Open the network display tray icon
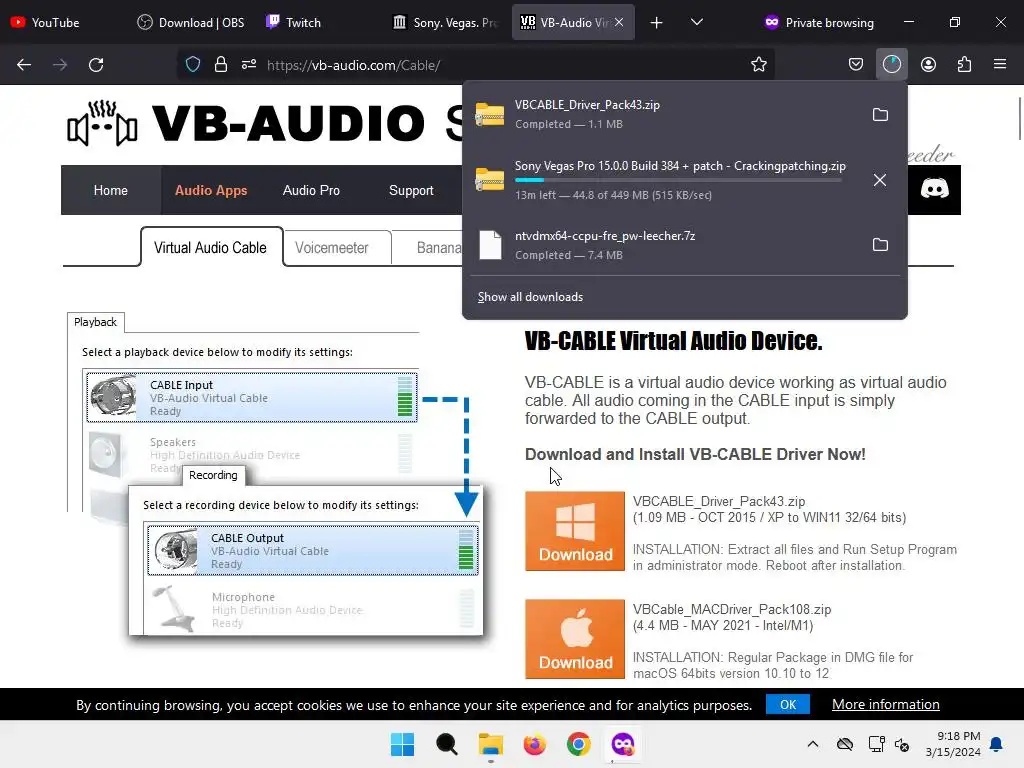This screenshot has height=768, width=1024. [x=876, y=744]
